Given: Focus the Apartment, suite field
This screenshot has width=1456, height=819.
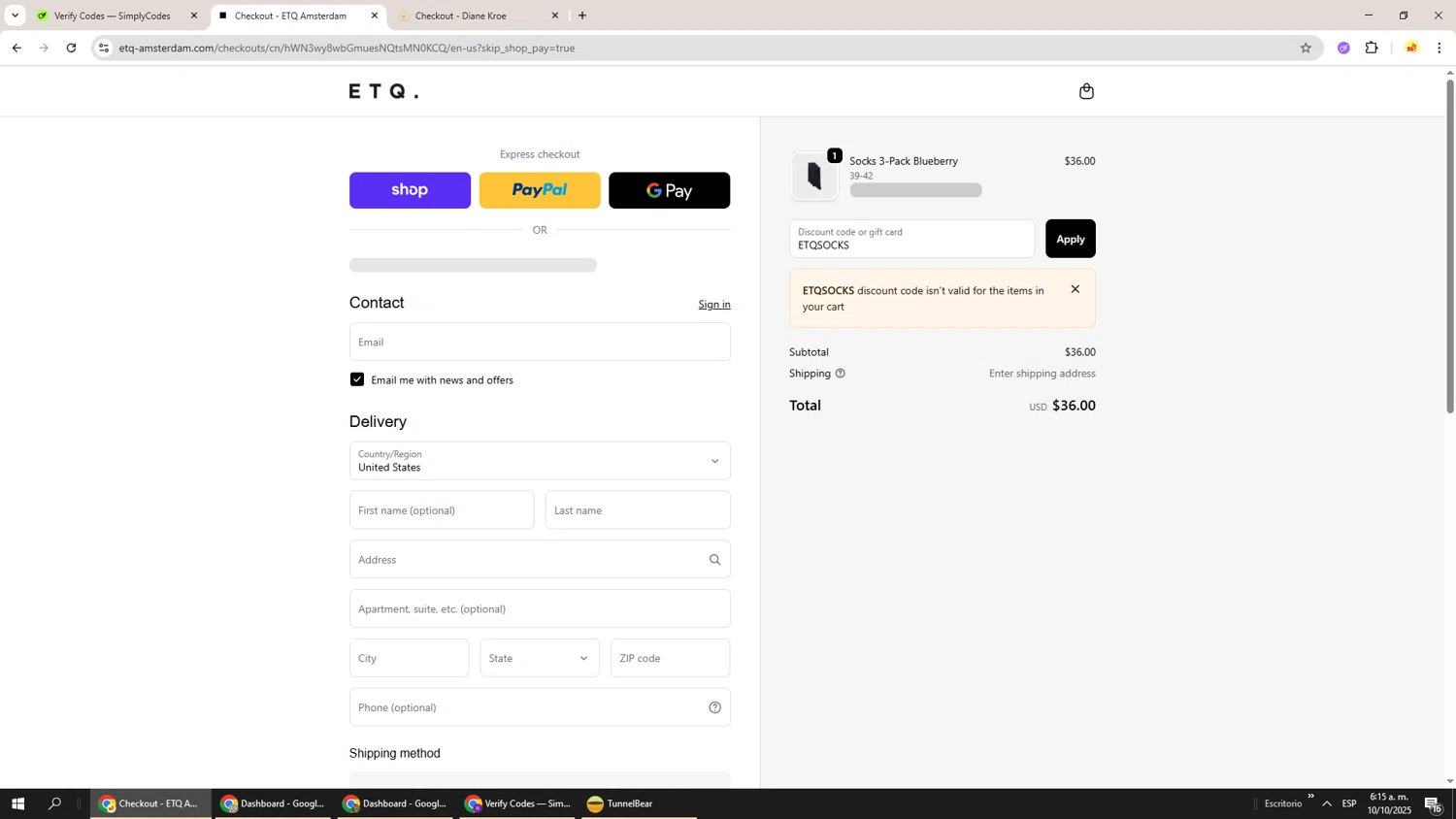Looking at the screenshot, I should coord(540,608).
